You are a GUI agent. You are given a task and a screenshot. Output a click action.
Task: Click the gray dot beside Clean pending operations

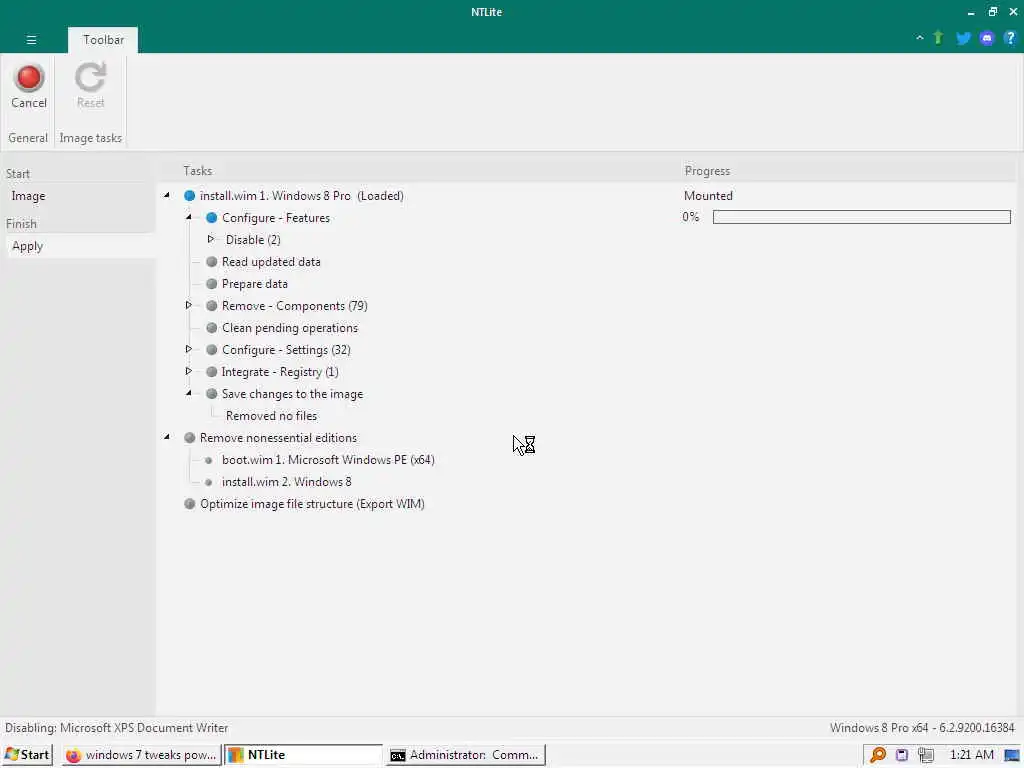click(x=212, y=328)
